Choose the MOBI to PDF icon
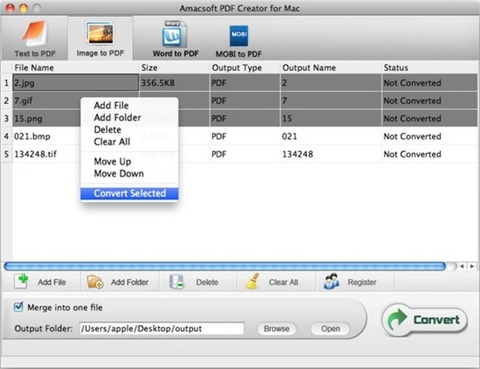Viewport: 480px width, 369px height. coord(239,36)
